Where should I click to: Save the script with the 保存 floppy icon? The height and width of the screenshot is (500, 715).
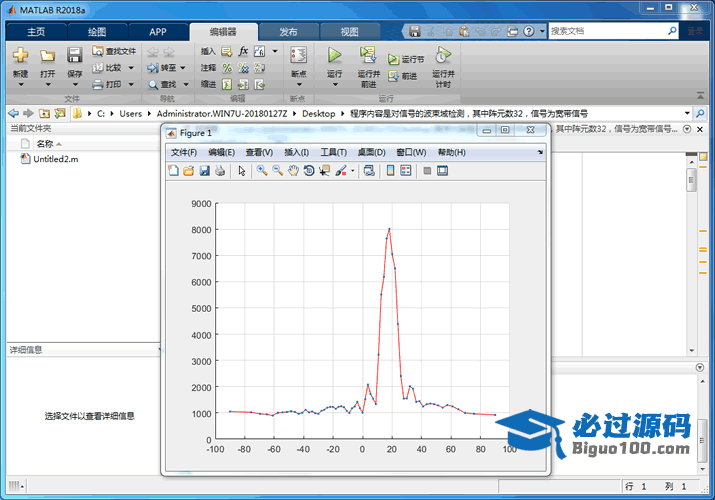click(74, 56)
